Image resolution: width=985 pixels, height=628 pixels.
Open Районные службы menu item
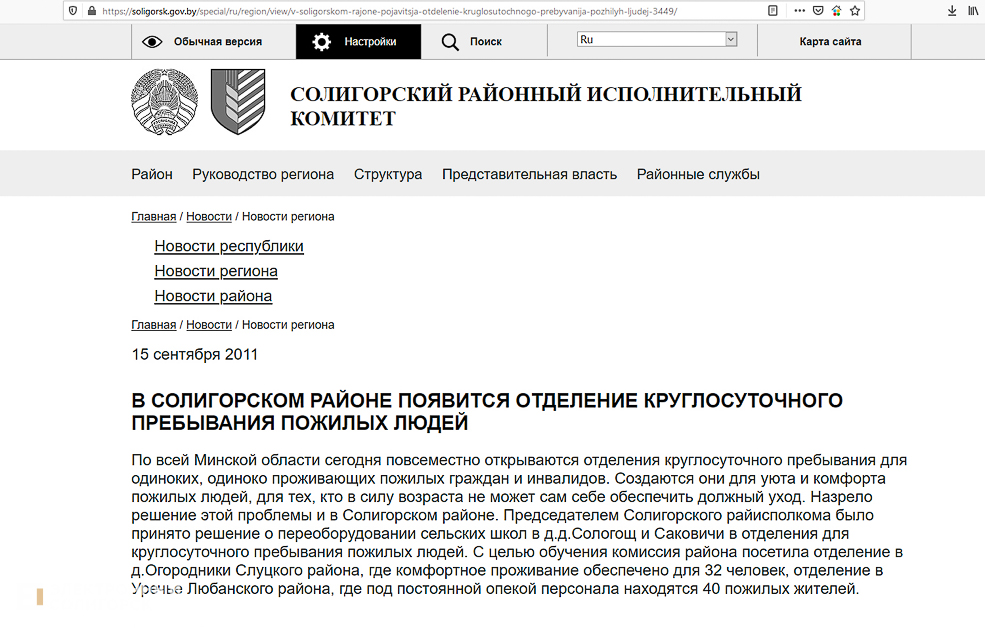point(698,174)
